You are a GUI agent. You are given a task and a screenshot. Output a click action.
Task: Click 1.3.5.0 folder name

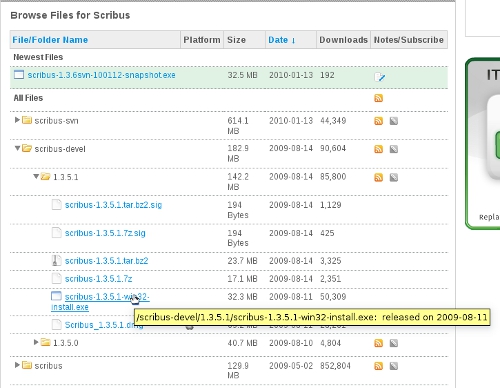(66, 343)
